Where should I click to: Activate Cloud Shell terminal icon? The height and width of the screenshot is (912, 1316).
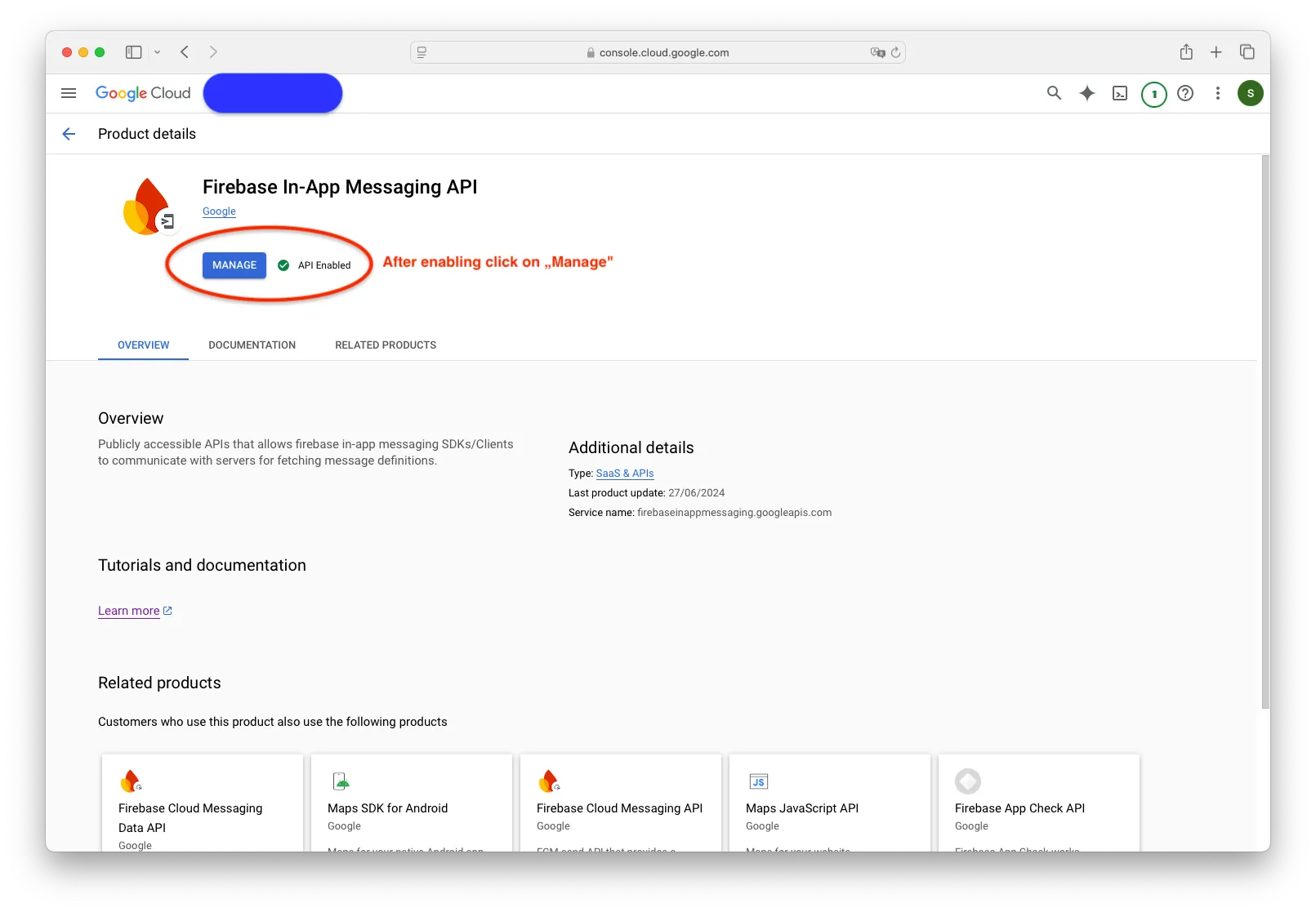coord(1120,93)
